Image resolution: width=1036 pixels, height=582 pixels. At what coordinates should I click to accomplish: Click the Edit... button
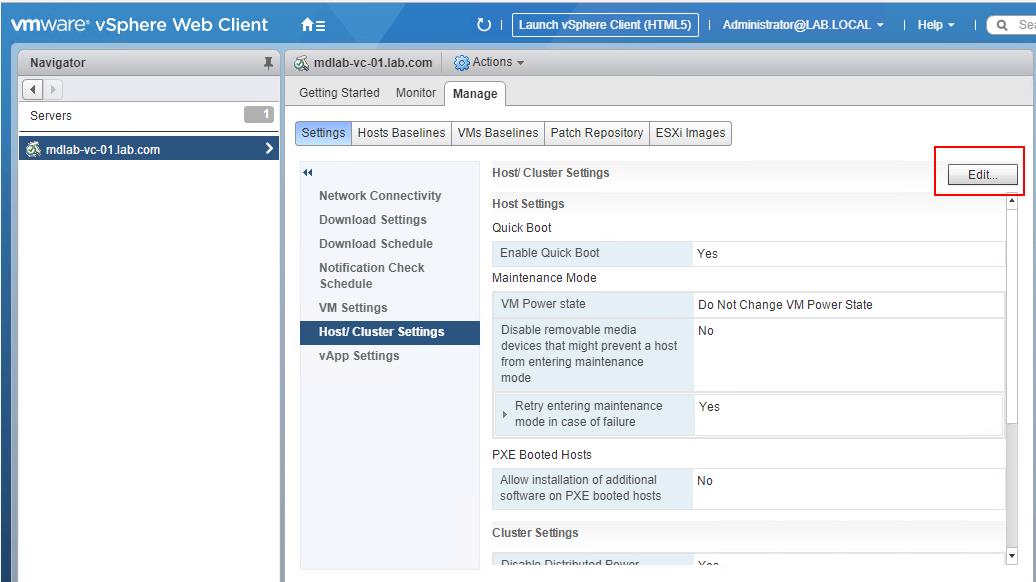click(982, 174)
